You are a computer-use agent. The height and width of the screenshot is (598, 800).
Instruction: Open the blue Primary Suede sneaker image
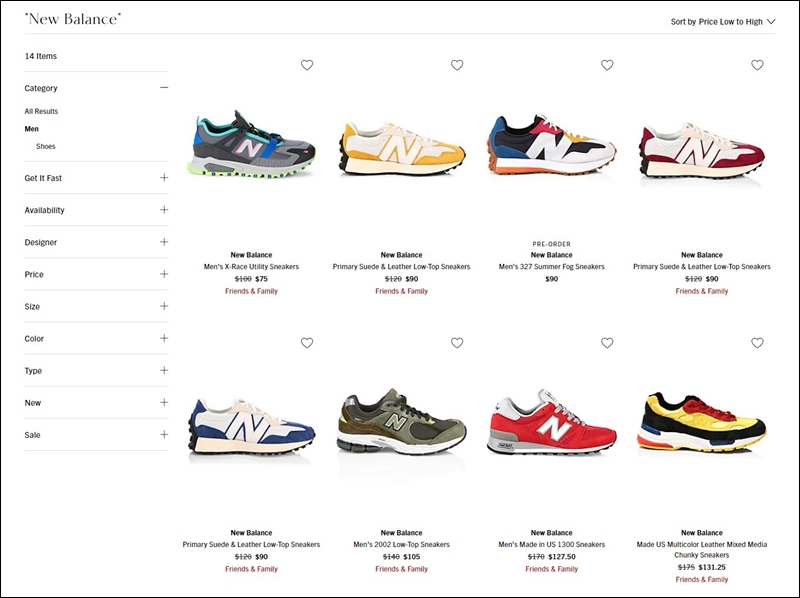[x=251, y=427]
